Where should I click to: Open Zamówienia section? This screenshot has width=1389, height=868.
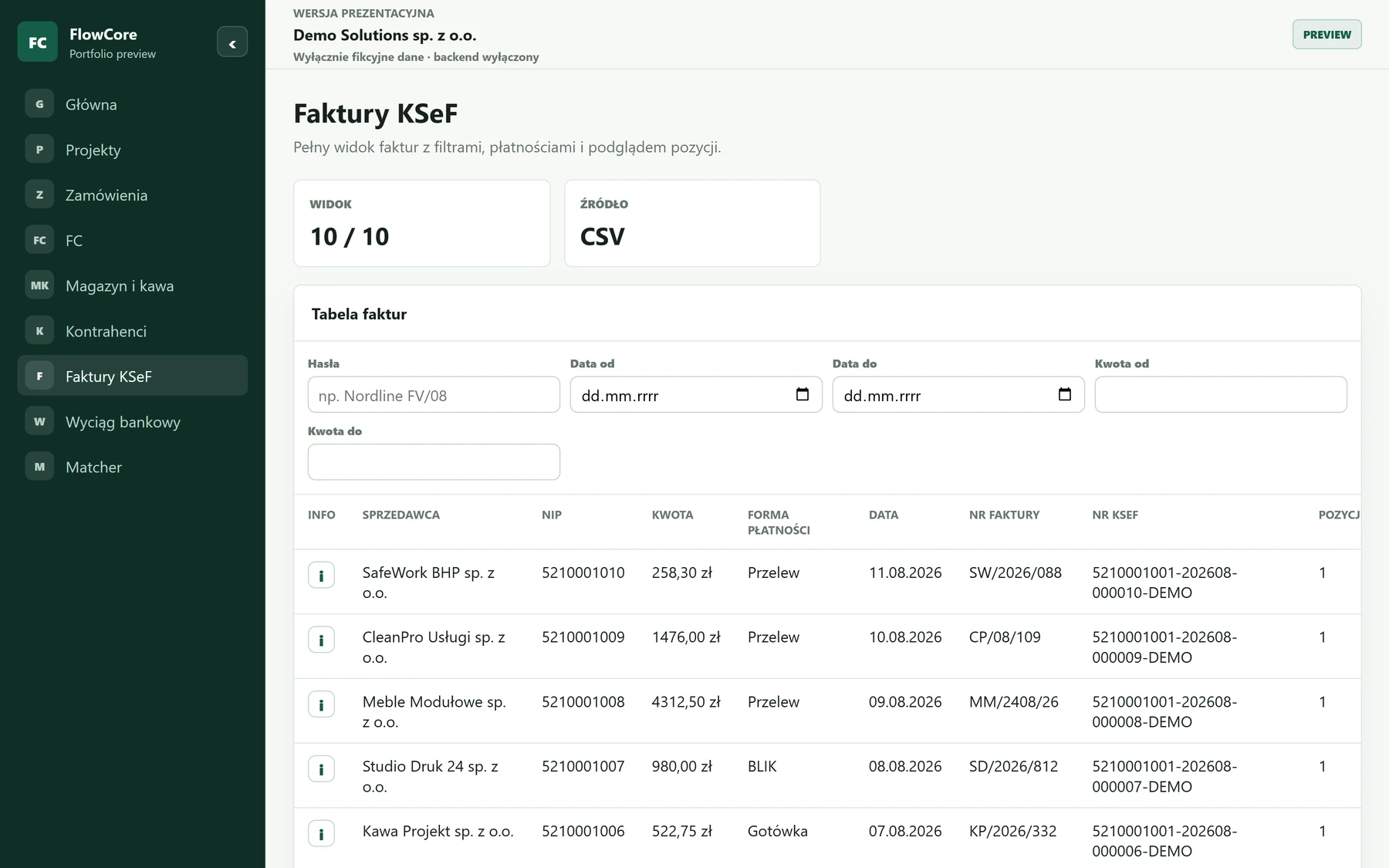tap(133, 195)
